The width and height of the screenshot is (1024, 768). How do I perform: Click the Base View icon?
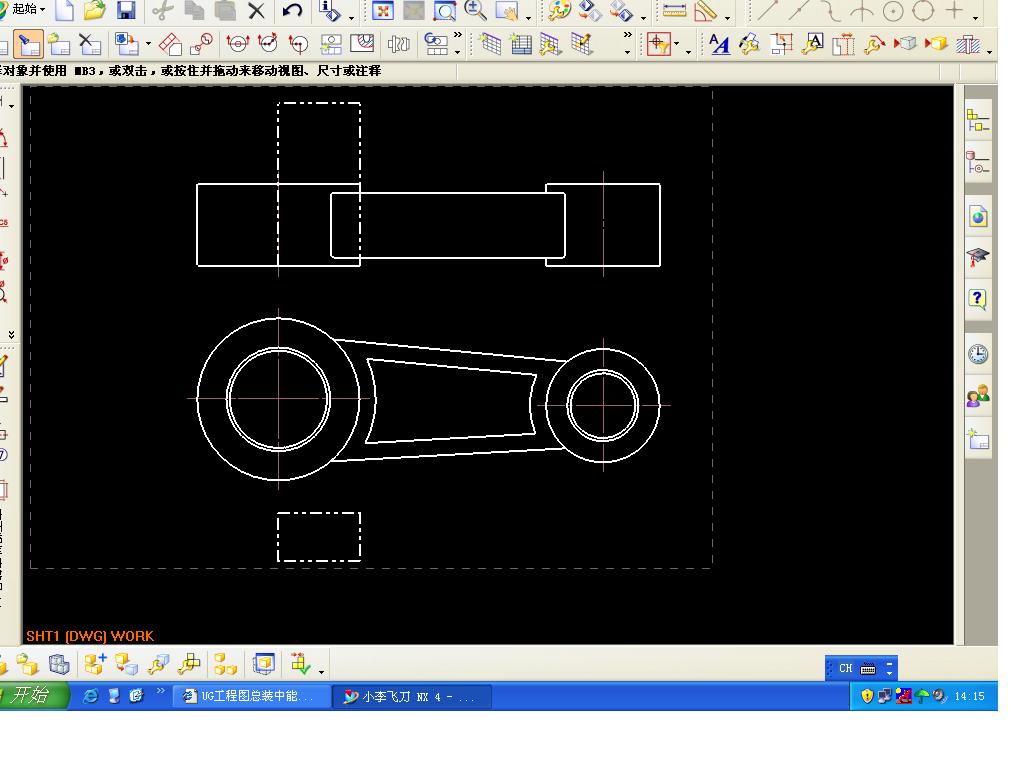126,44
